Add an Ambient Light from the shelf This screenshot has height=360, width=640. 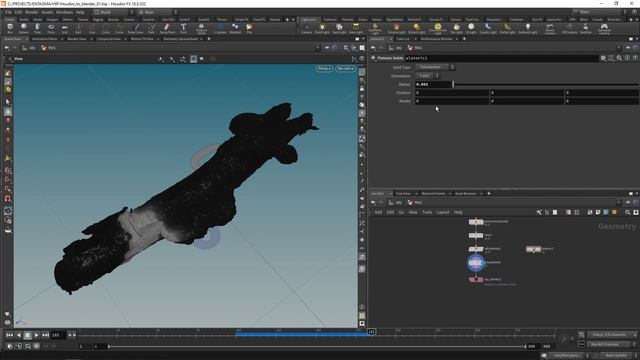(x=528, y=29)
